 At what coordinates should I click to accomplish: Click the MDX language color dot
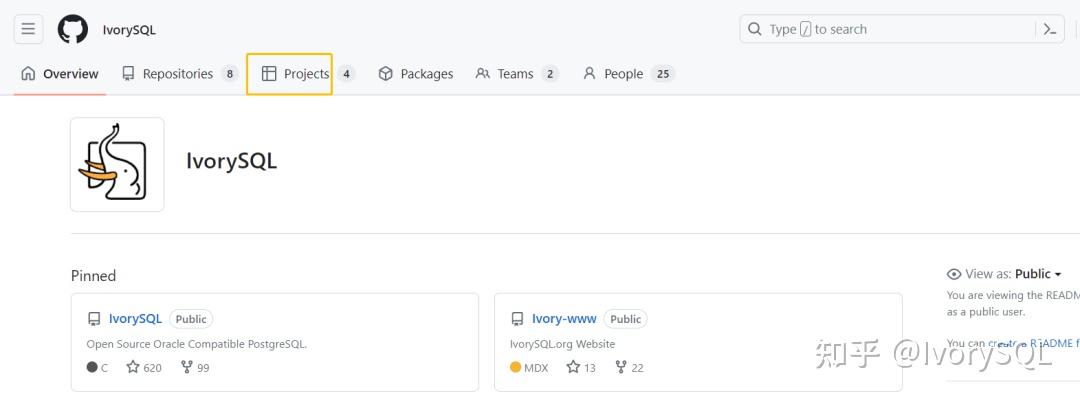[x=516, y=367]
